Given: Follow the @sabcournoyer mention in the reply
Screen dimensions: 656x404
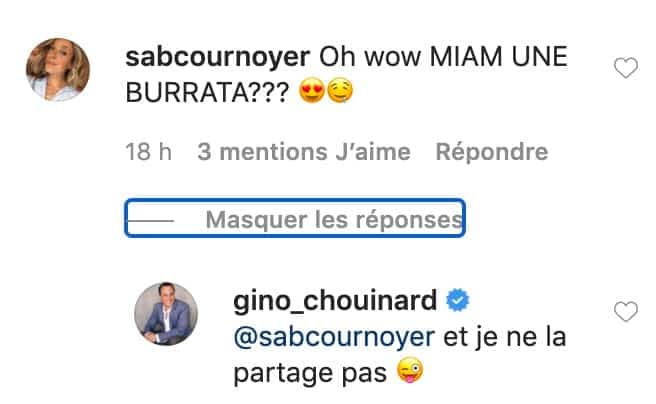Looking at the screenshot, I should click(334, 337).
